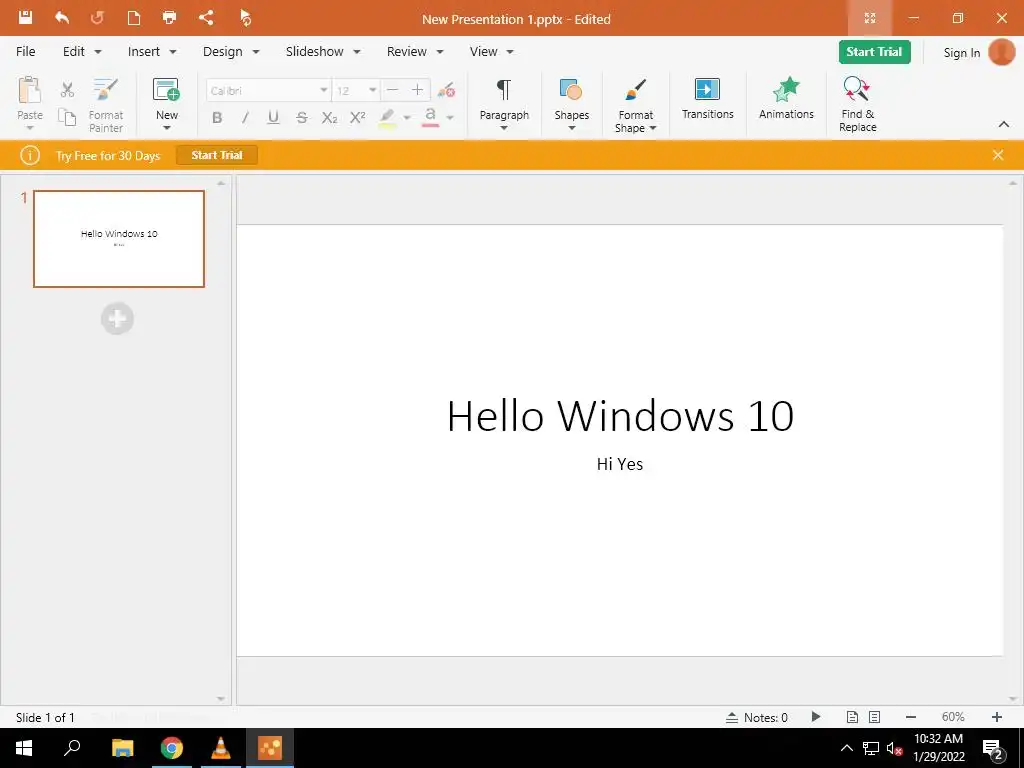Add slide with round plus button
This screenshot has height=768, width=1024.
click(x=118, y=319)
